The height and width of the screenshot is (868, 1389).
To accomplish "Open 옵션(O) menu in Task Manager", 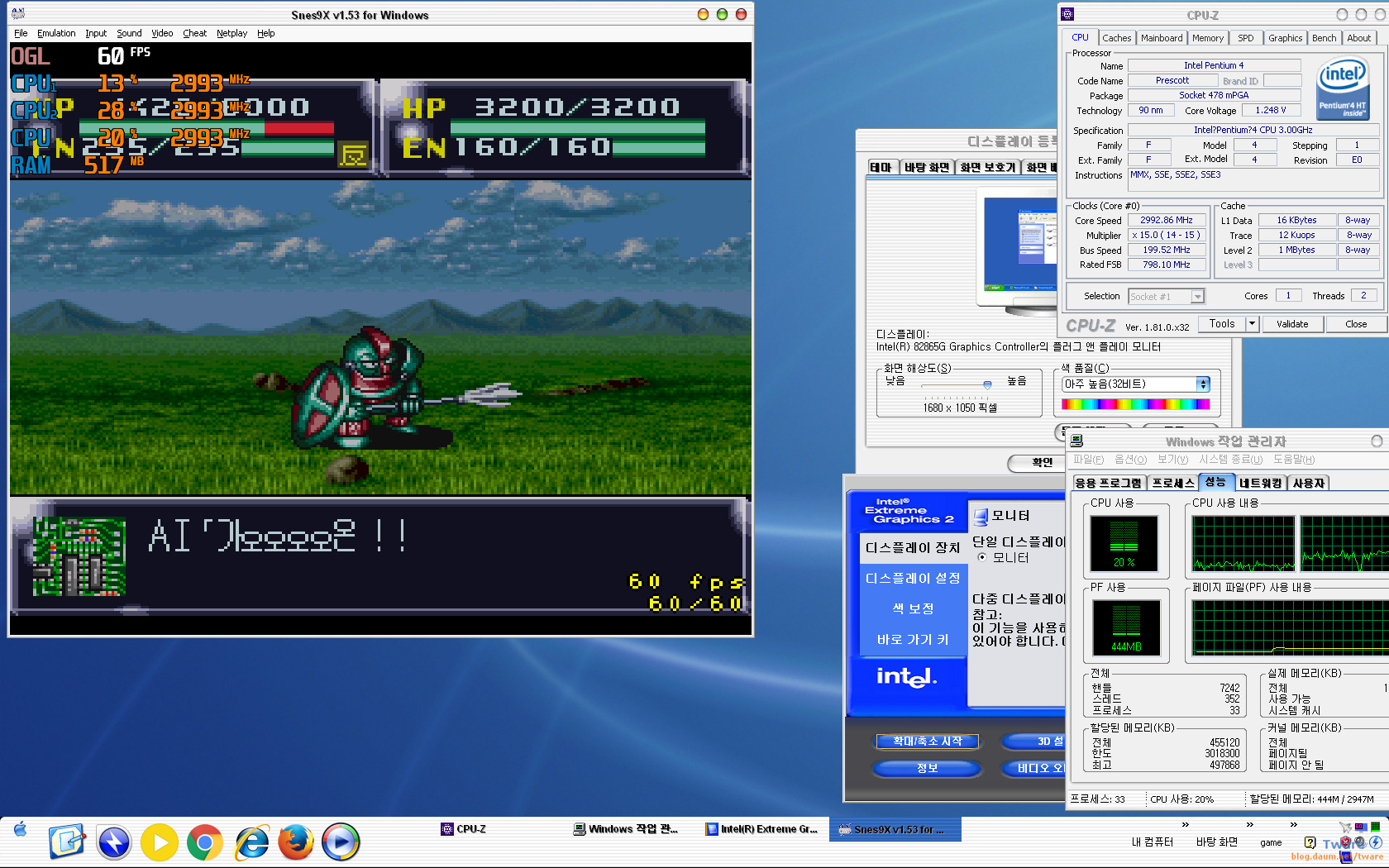I will pos(1130,460).
